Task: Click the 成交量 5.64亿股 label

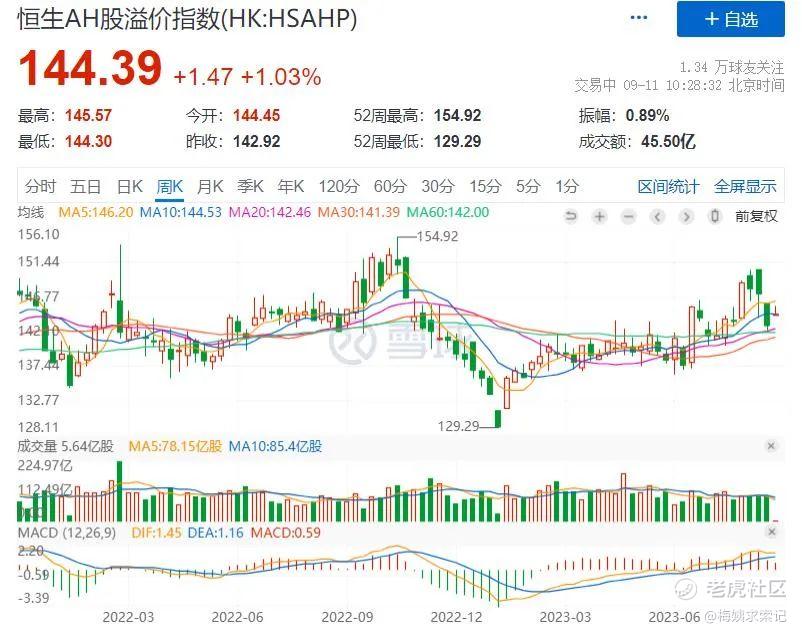Action: pos(65,446)
